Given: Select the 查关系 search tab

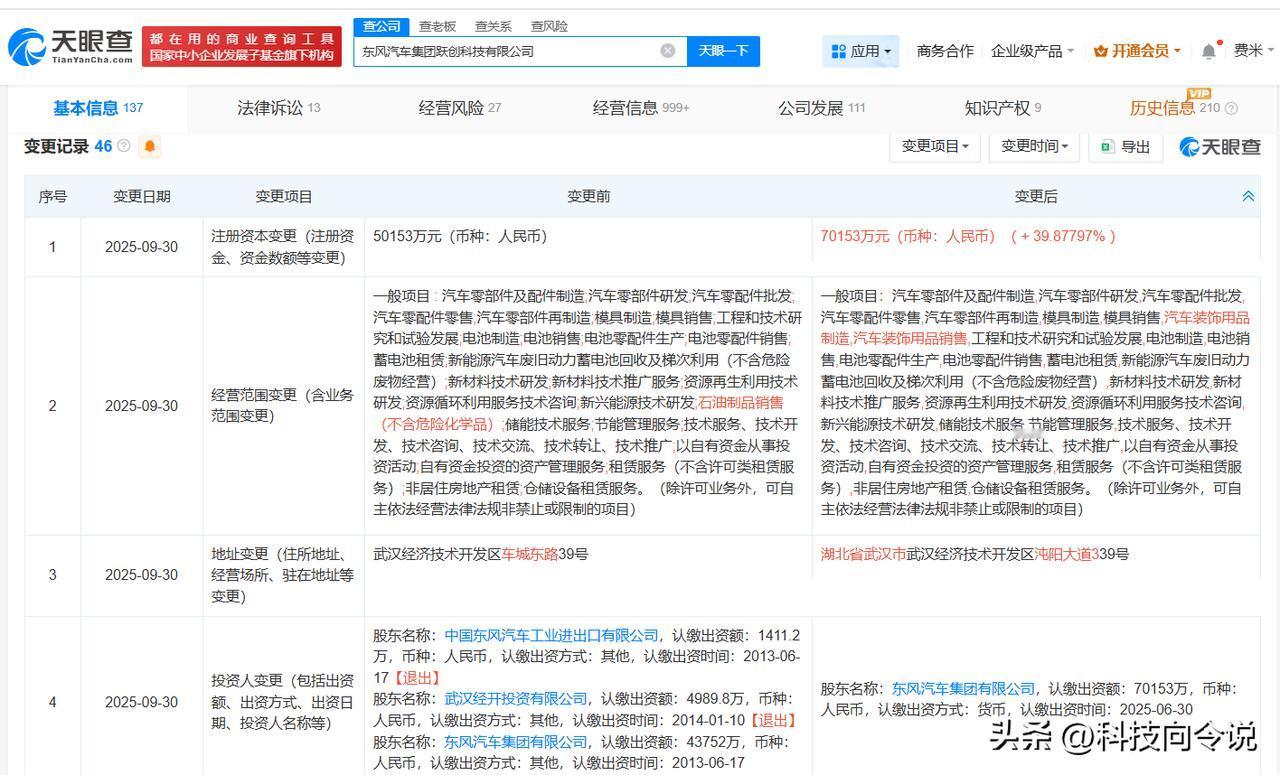Looking at the screenshot, I should point(493,26).
